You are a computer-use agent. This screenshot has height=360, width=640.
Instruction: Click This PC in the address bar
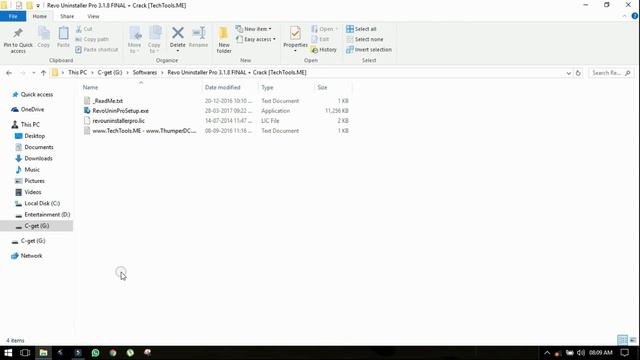(x=78, y=72)
